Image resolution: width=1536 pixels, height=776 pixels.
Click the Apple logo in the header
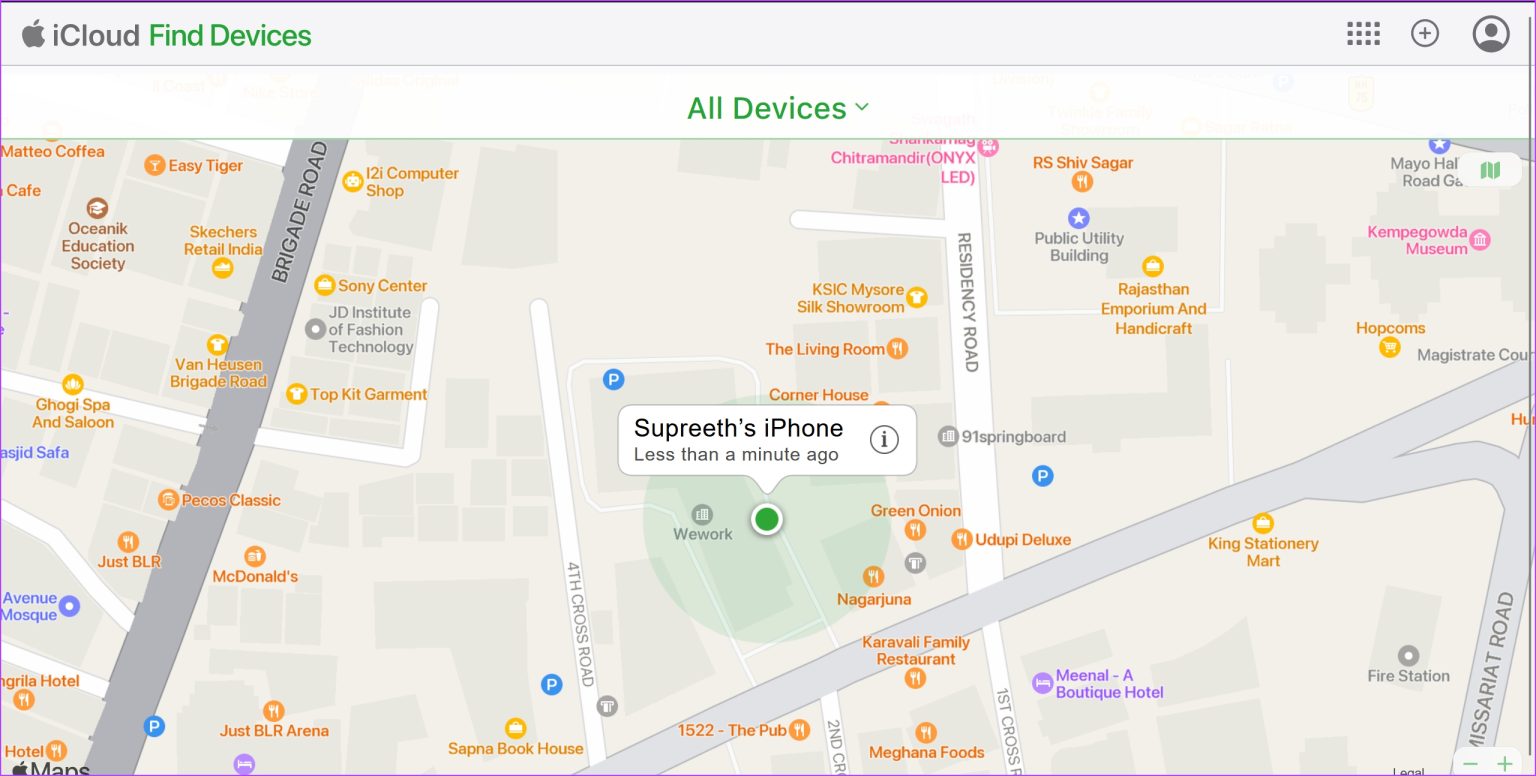(32, 33)
